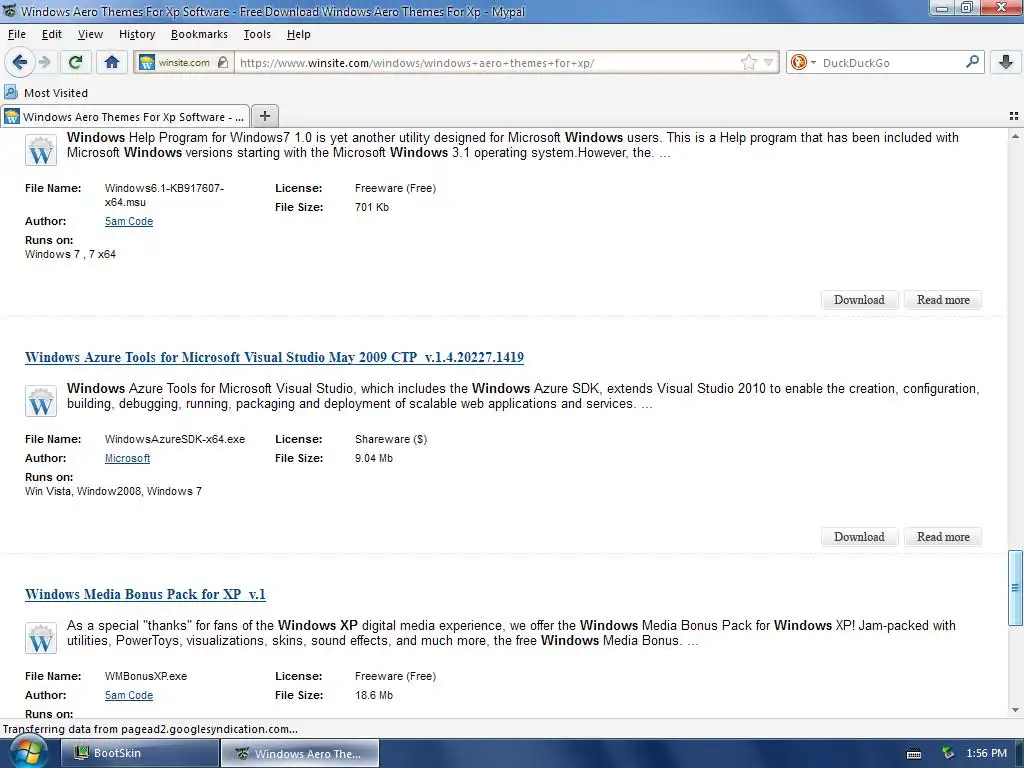1024x768 pixels.
Task: Open the Tools menu
Action: click(257, 34)
